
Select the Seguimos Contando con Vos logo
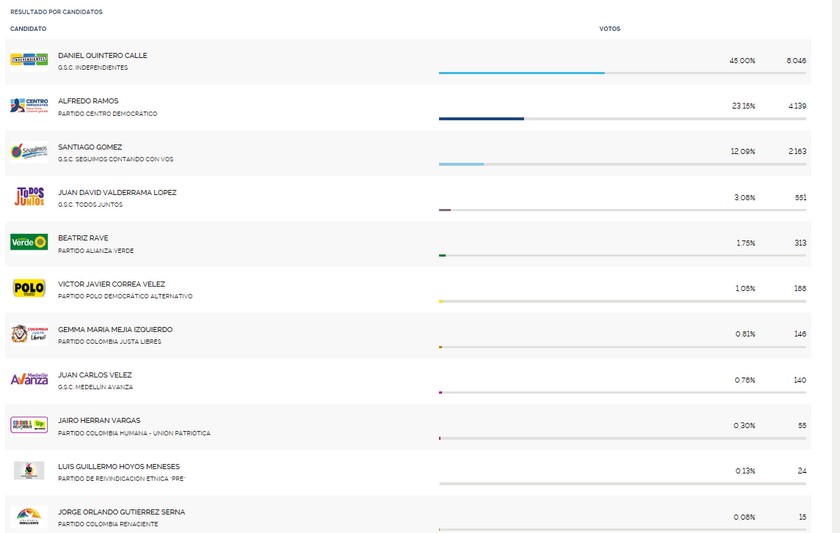click(x=28, y=151)
